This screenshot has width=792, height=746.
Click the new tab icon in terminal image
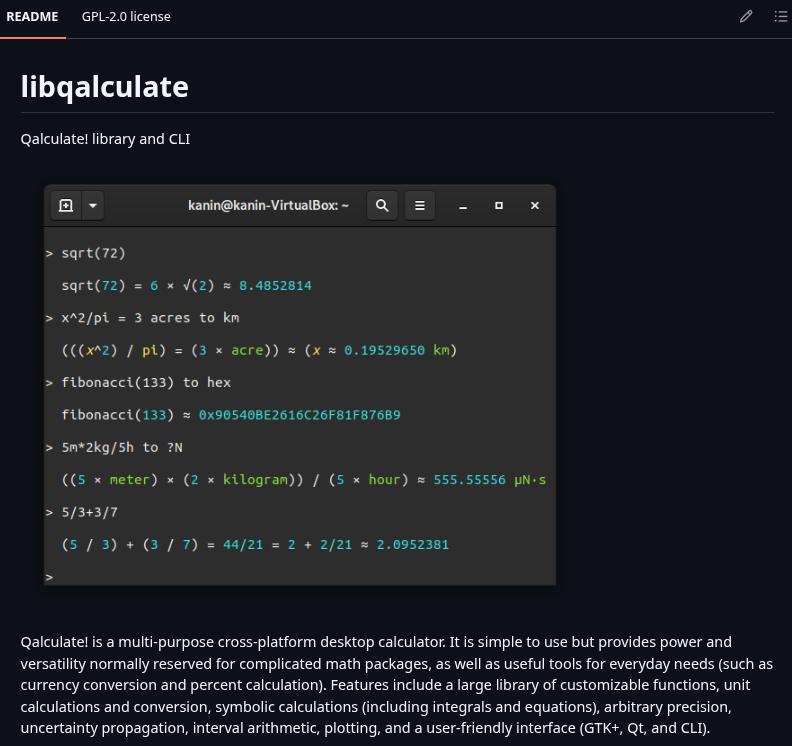coord(66,206)
